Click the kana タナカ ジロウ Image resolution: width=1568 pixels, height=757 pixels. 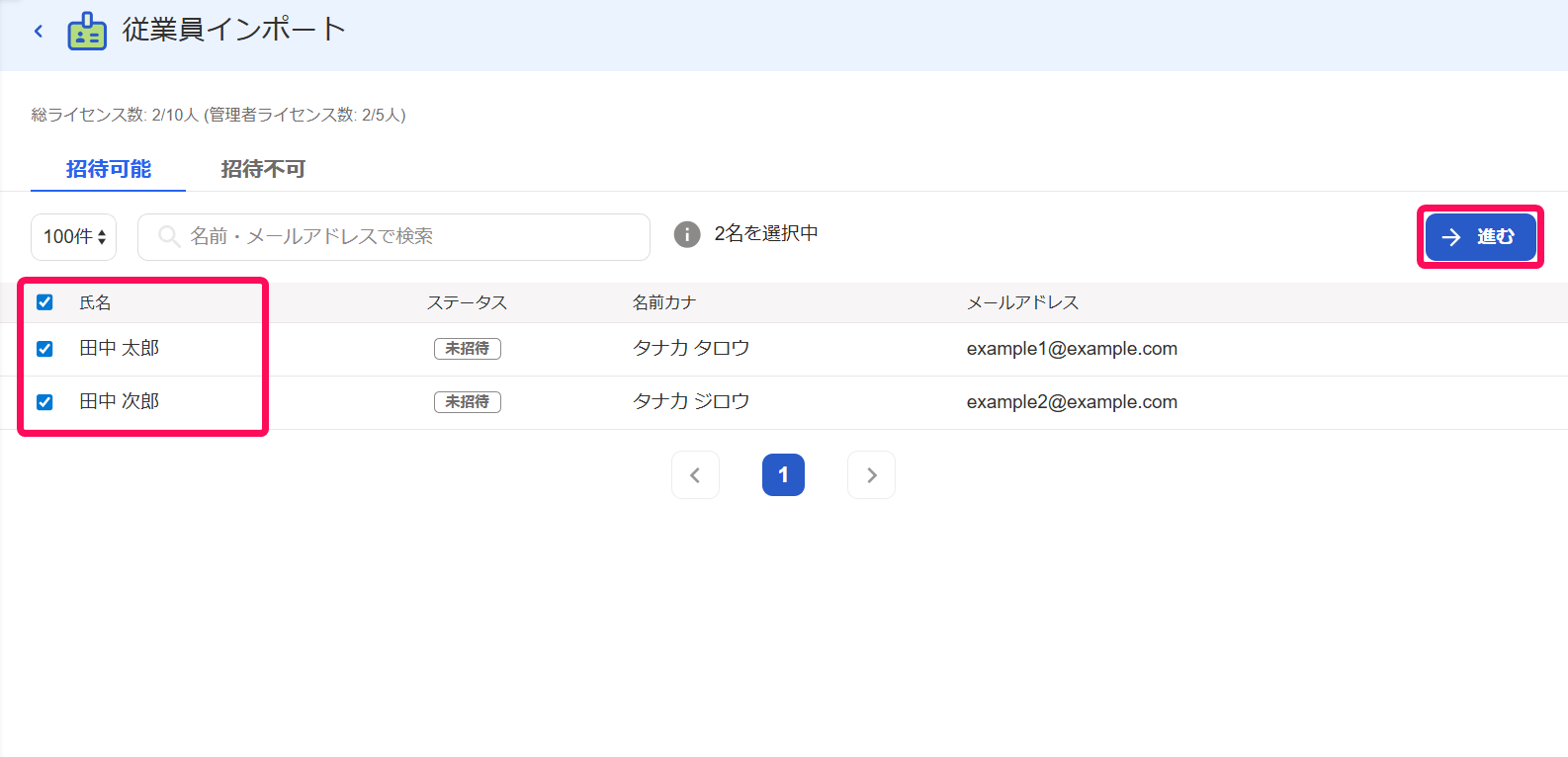(x=691, y=401)
